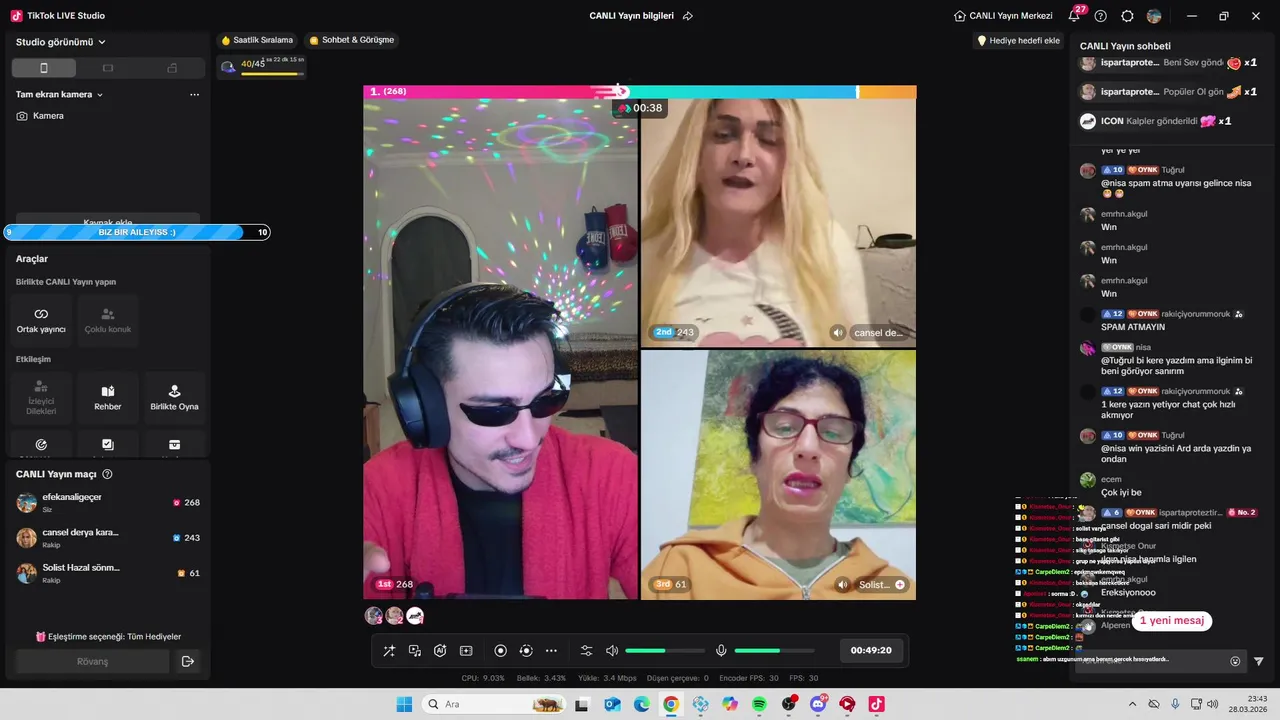
Task: Open the profile avatar menu
Action: [x=1154, y=16]
